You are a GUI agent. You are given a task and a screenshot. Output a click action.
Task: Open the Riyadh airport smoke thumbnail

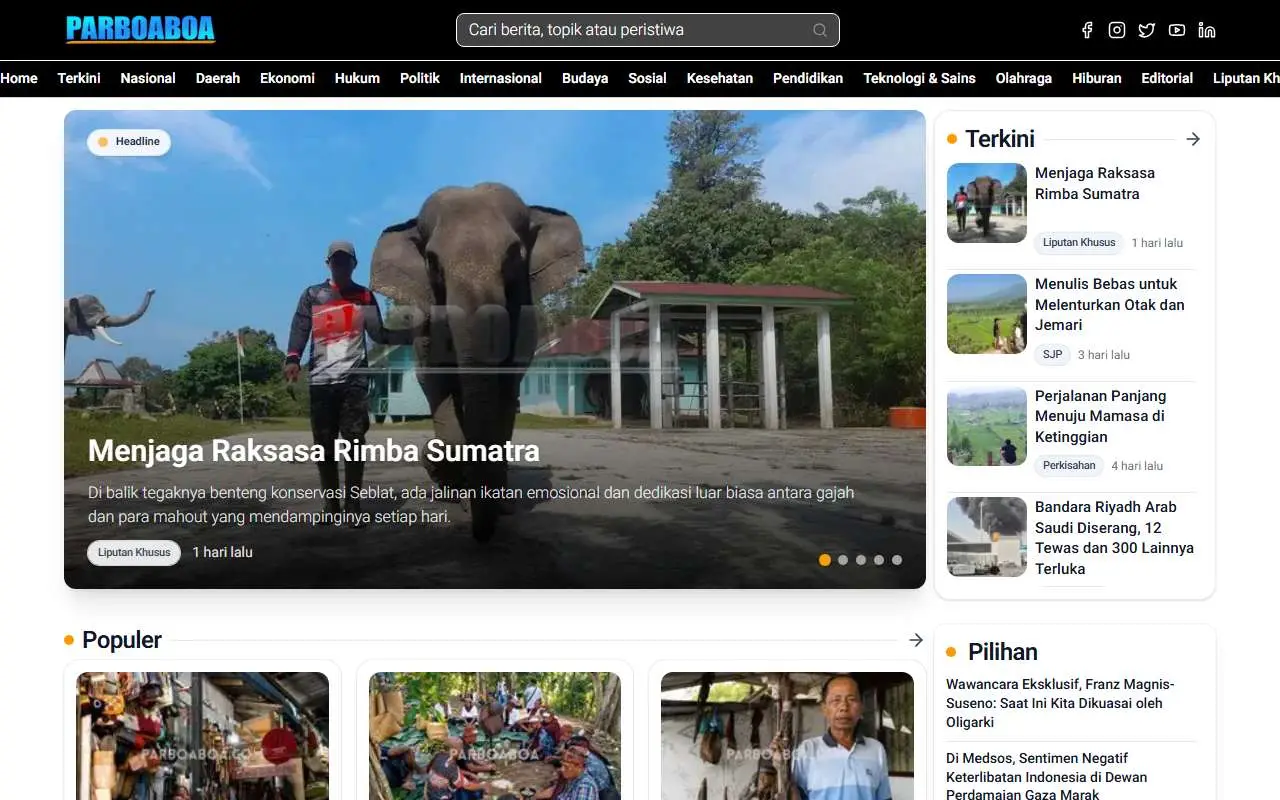point(987,537)
